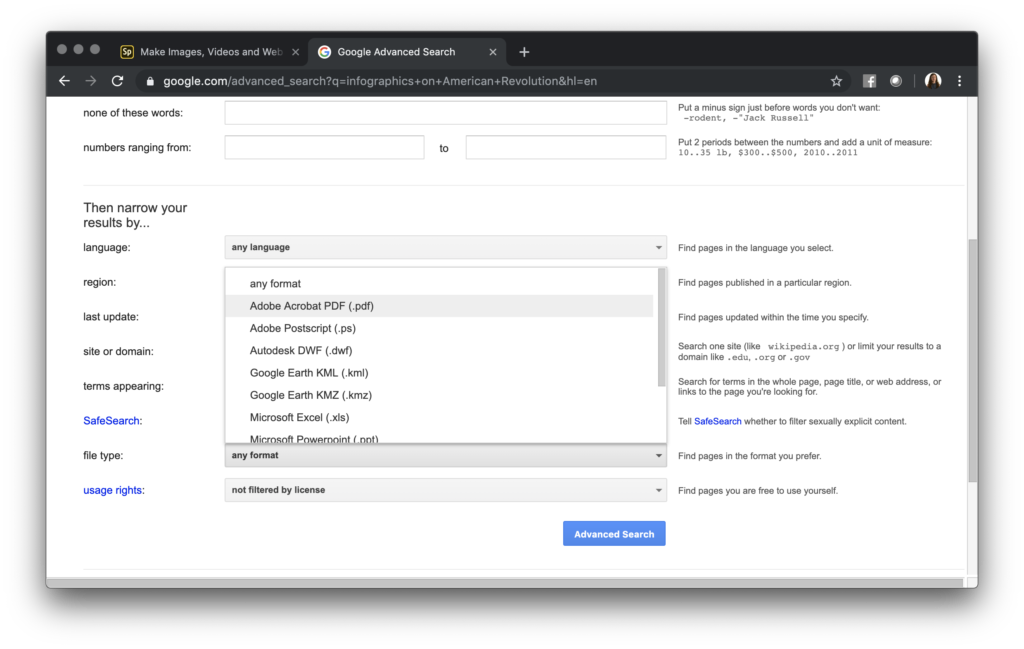Open the file type dropdown arrow

658,456
